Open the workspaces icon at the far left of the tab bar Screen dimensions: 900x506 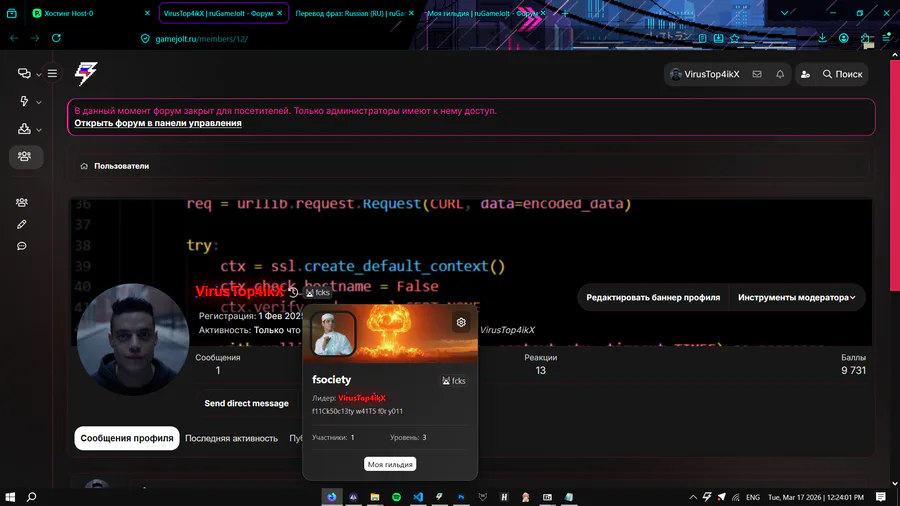coord(11,13)
